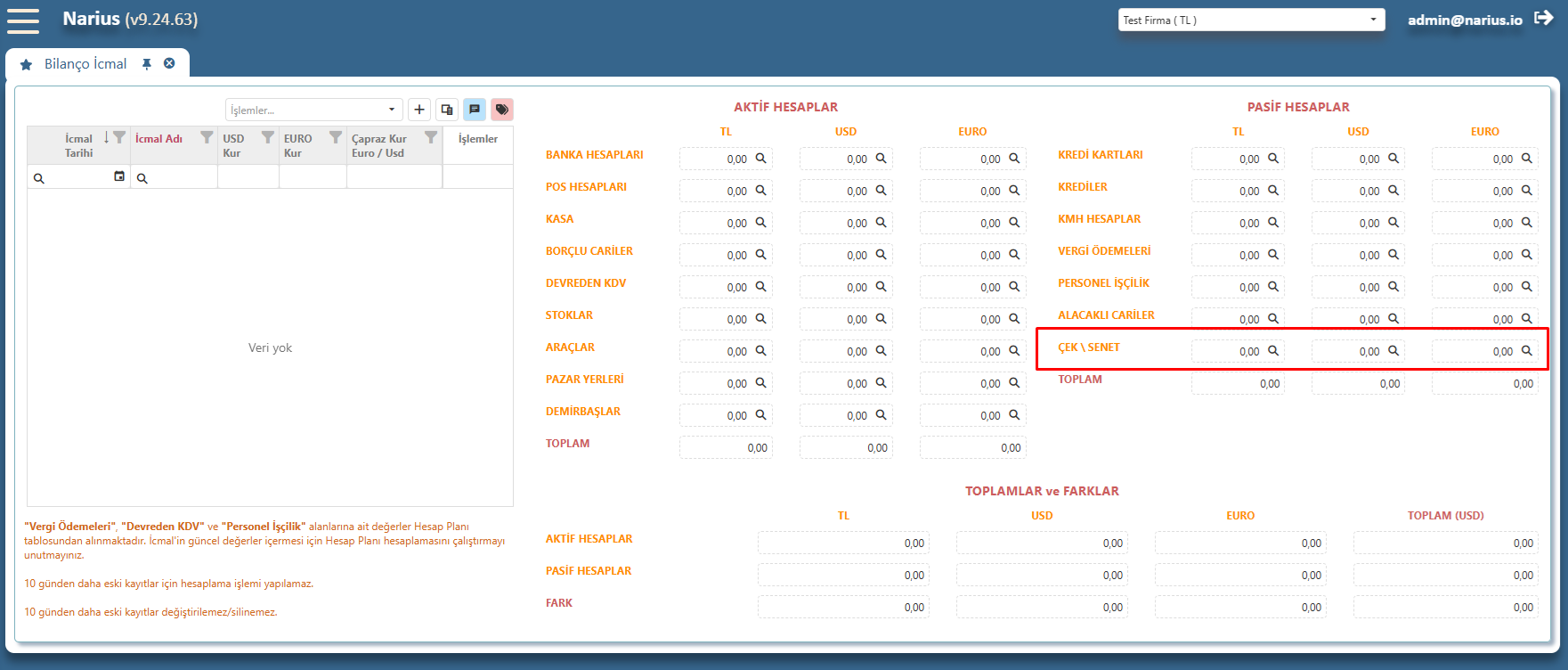Click the ALACAKLI CARİLER row label
This screenshot has width=1568, height=670.
pos(1106,315)
